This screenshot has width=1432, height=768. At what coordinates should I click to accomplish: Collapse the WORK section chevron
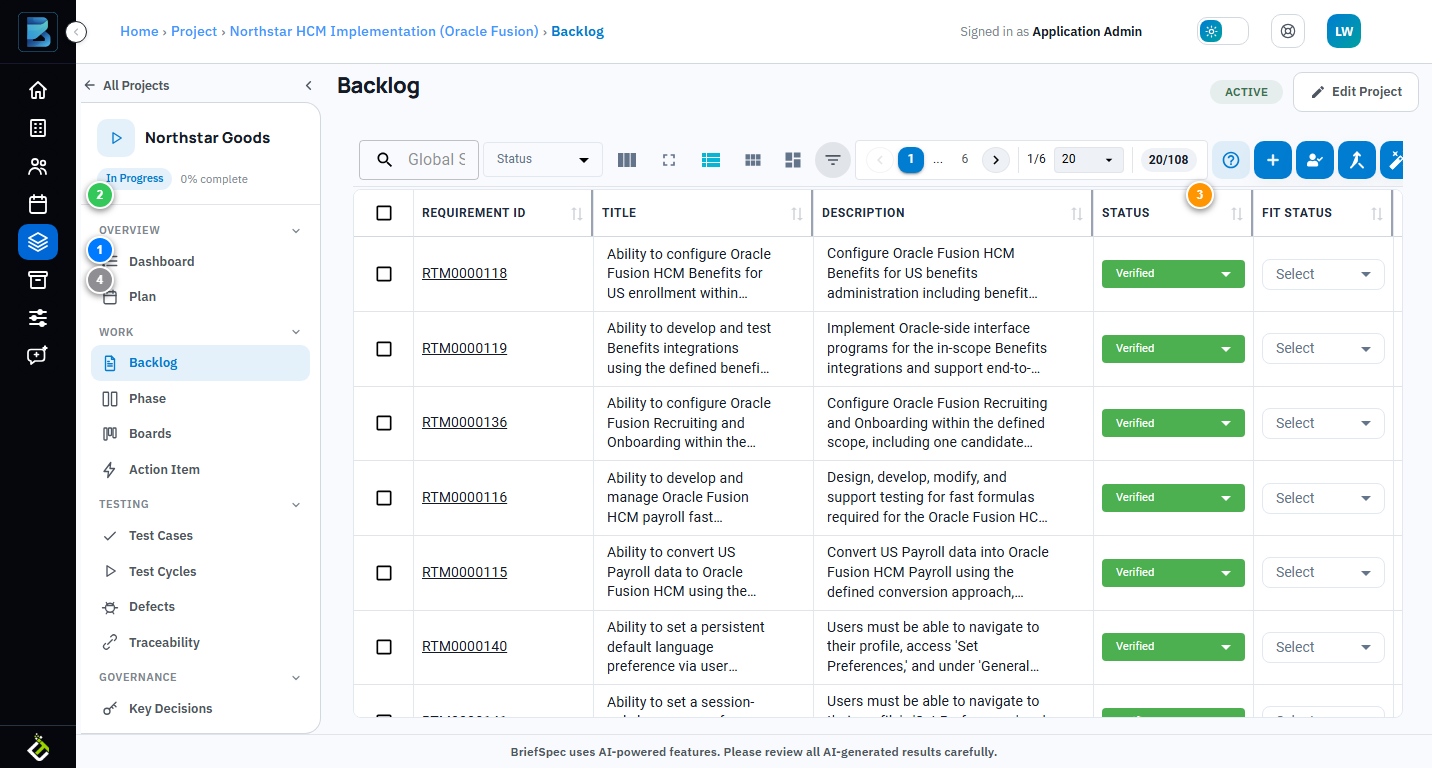[296, 332]
